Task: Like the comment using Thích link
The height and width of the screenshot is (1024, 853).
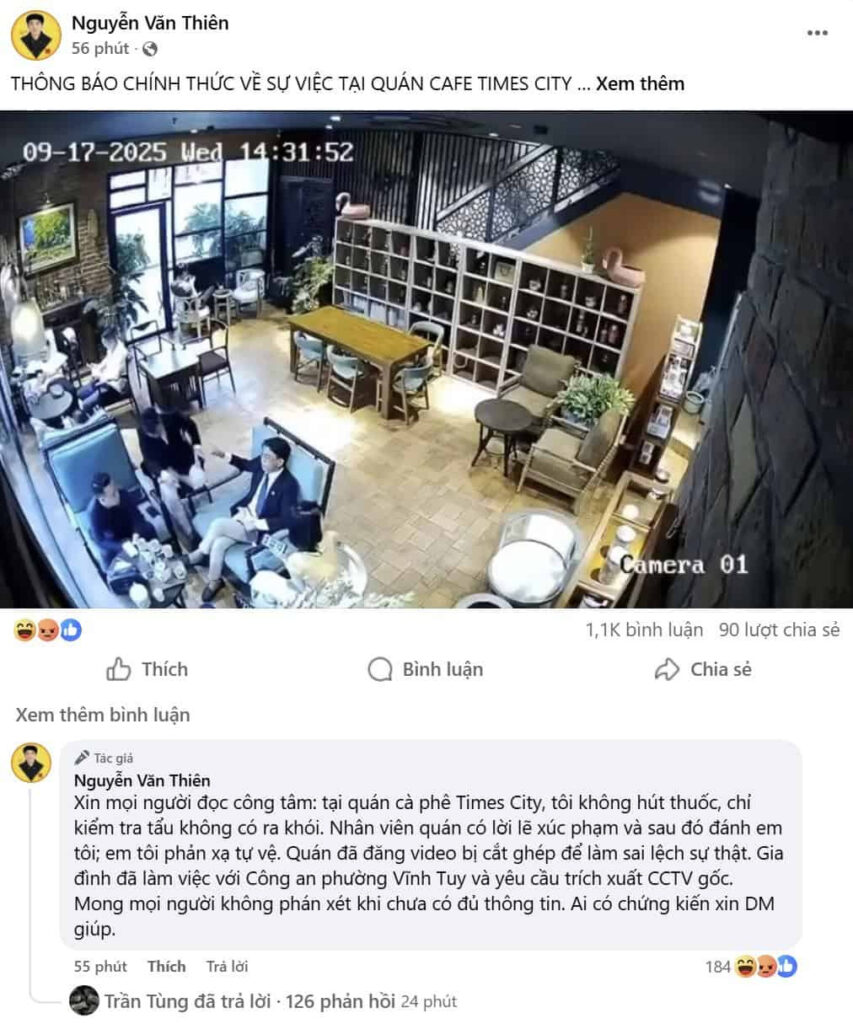Action: [167, 967]
